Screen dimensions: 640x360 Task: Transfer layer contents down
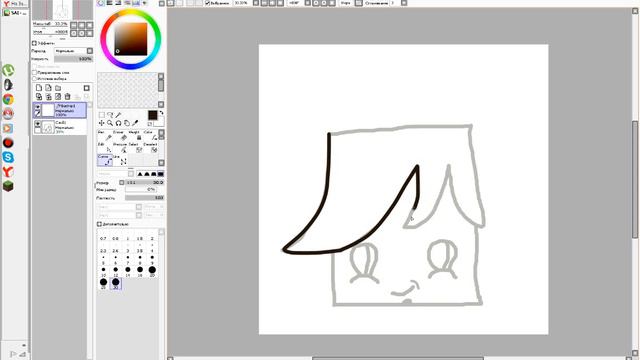[39, 97]
